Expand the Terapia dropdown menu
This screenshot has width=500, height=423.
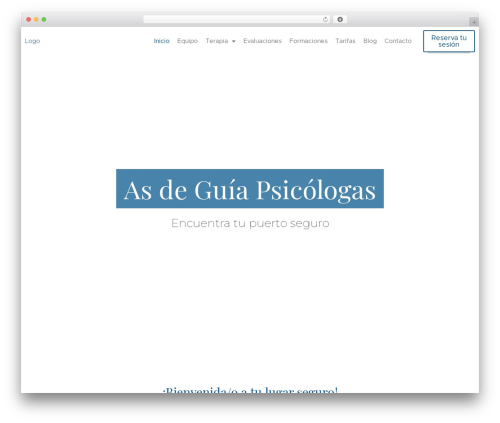(x=220, y=41)
